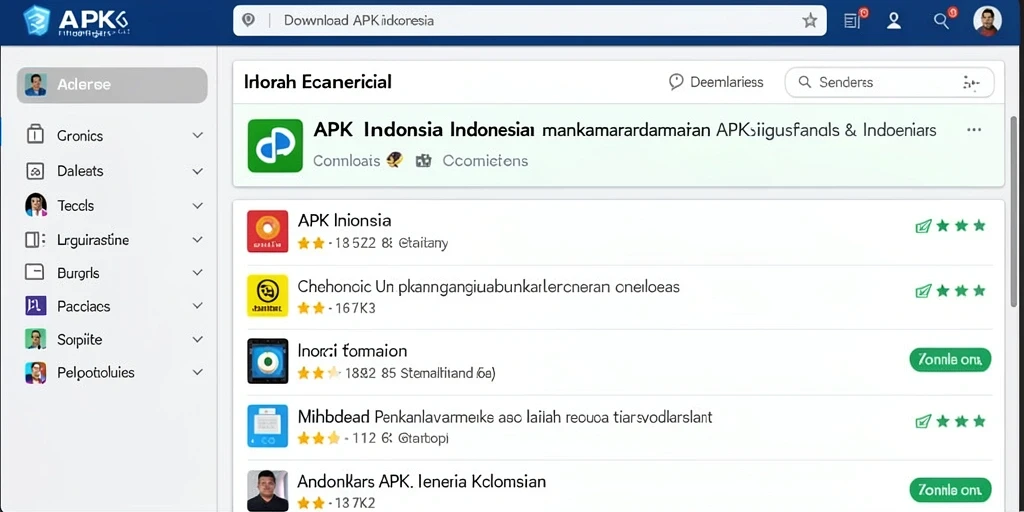Viewport: 1024px width, 512px height.
Task: Click the location pin icon in address bar
Action: coord(248,20)
